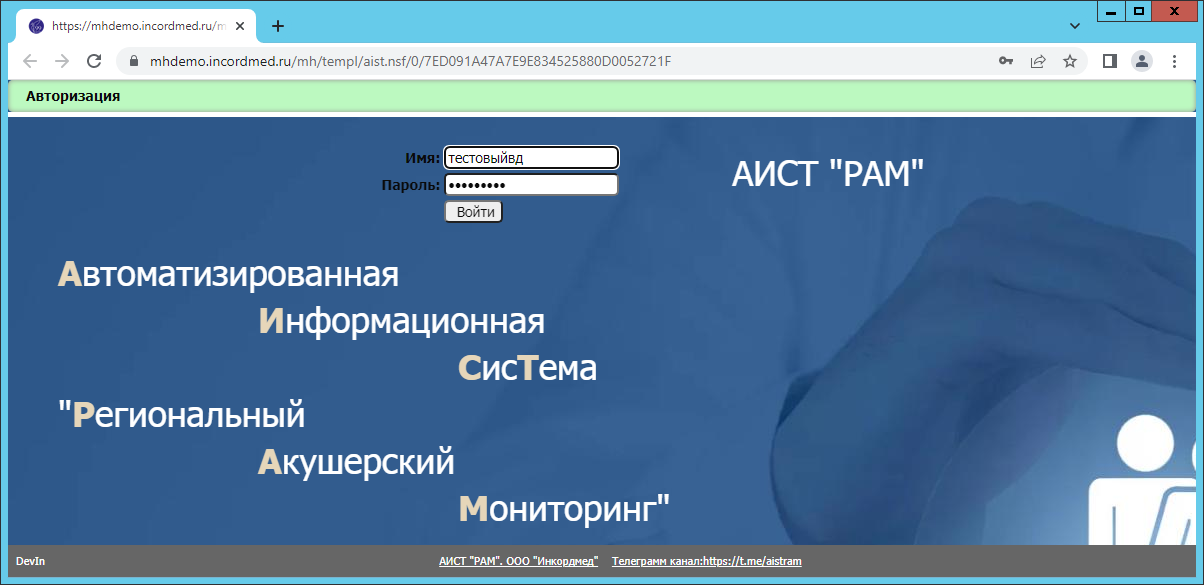Close the mhdemo.incordmed.ru tab
This screenshot has height=585, width=1204.
click(240, 26)
